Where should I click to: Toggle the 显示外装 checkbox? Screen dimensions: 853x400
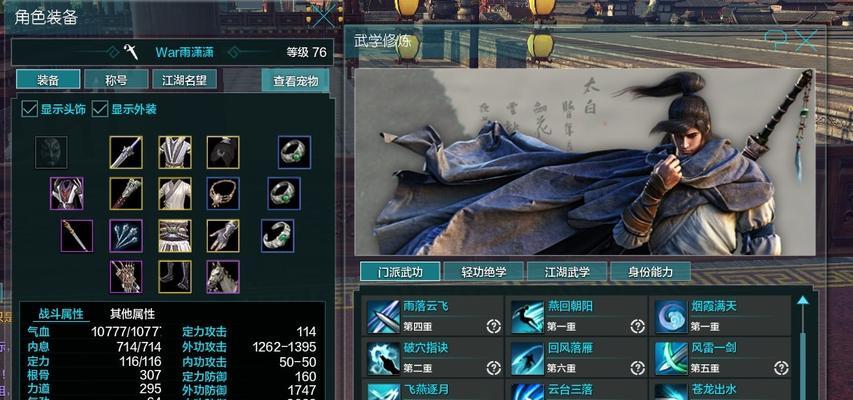point(100,108)
